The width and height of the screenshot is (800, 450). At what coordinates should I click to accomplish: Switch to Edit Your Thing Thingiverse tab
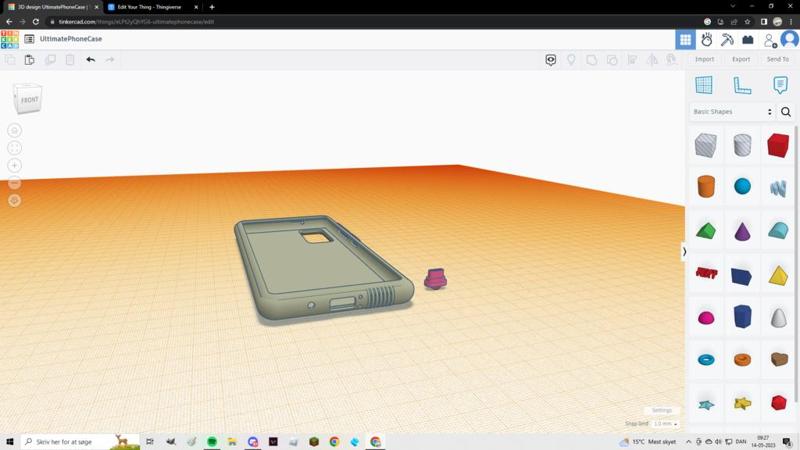click(x=149, y=7)
